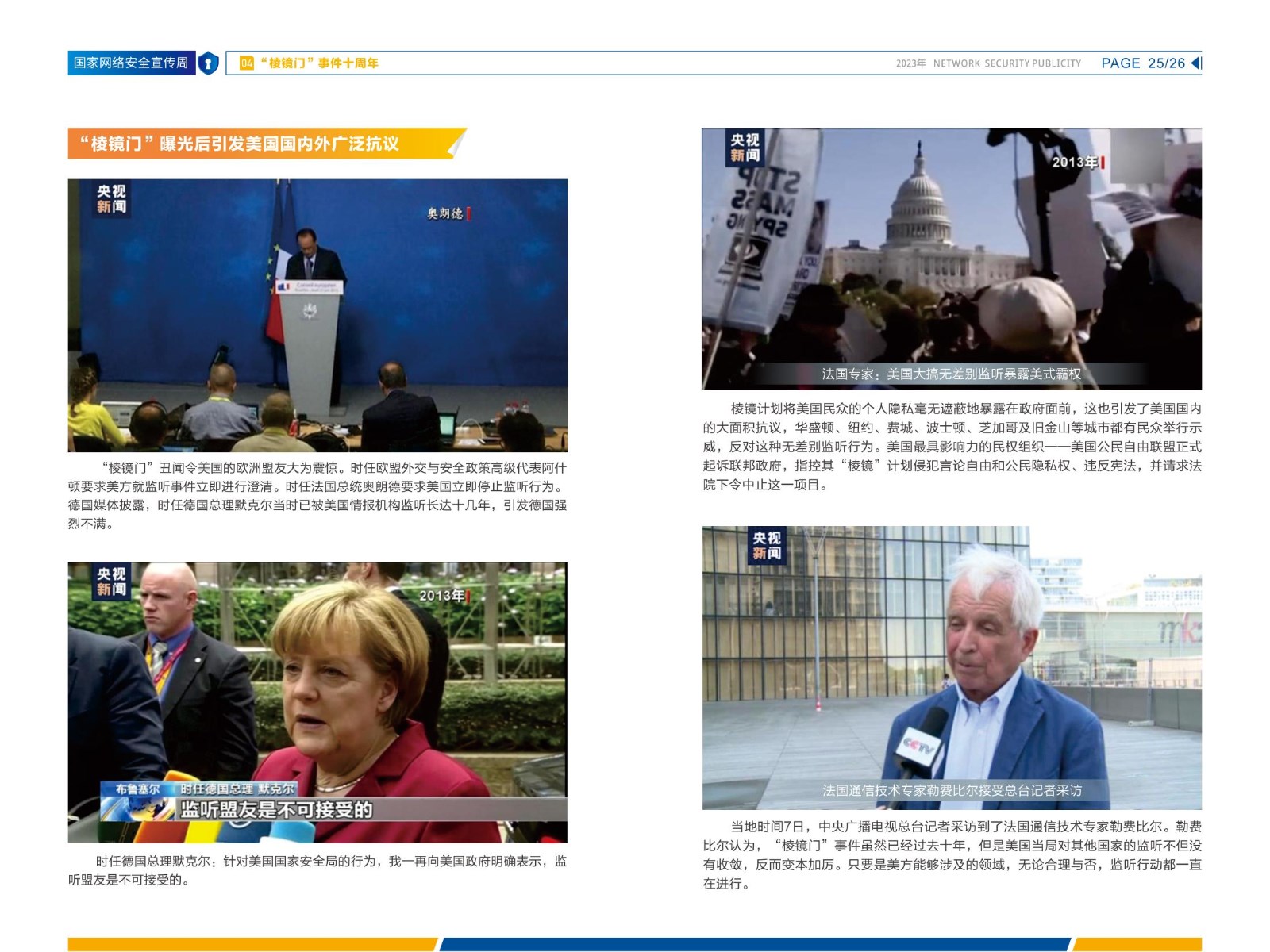Click the 奥朗德 name label in the photo
Image resolution: width=1270 pixels, height=952 pixels.
[x=445, y=213]
